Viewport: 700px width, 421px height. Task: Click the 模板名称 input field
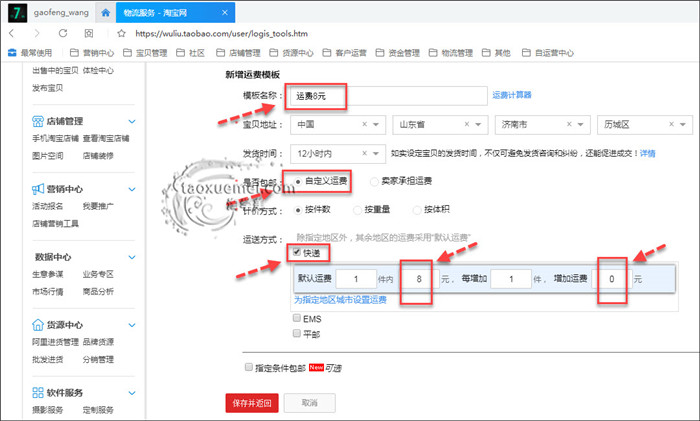(x=388, y=96)
